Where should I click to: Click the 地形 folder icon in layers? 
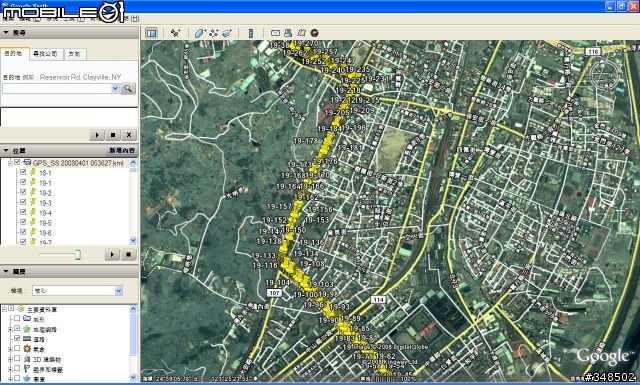[x=27, y=318]
